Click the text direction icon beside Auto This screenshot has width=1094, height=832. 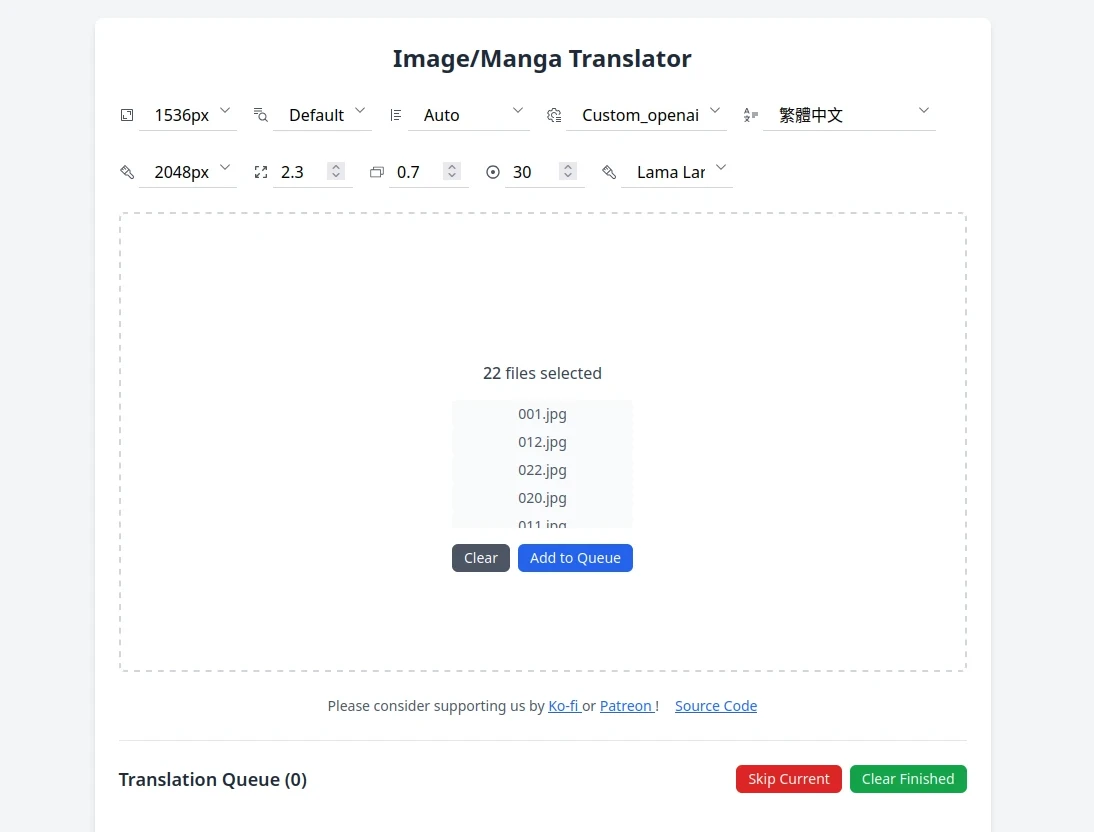coord(396,115)
